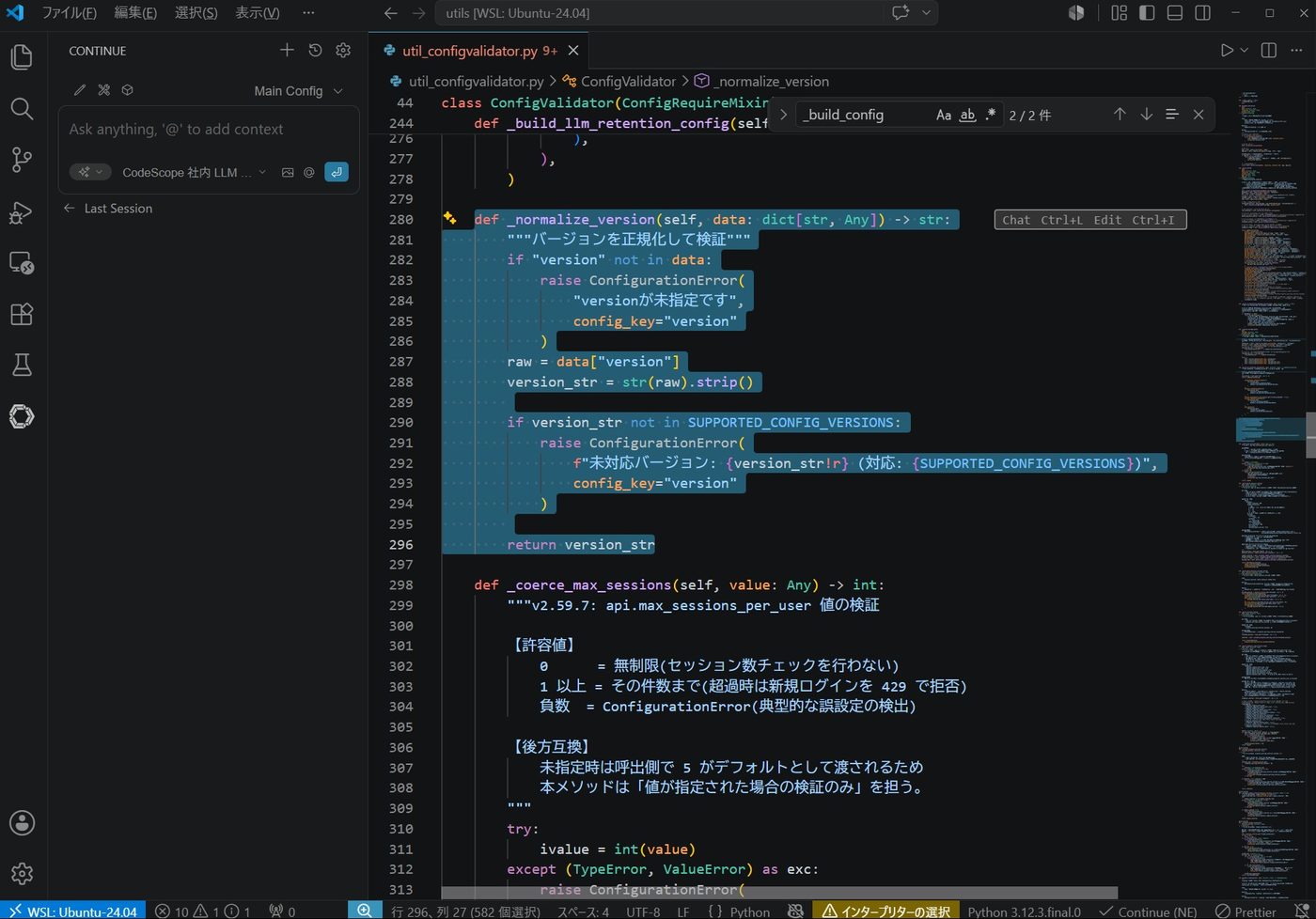Click the WSL: Ubuntu-24.04 remote indicator
The height and width of the screenshot is (919, 1316).
pos(72,911)
